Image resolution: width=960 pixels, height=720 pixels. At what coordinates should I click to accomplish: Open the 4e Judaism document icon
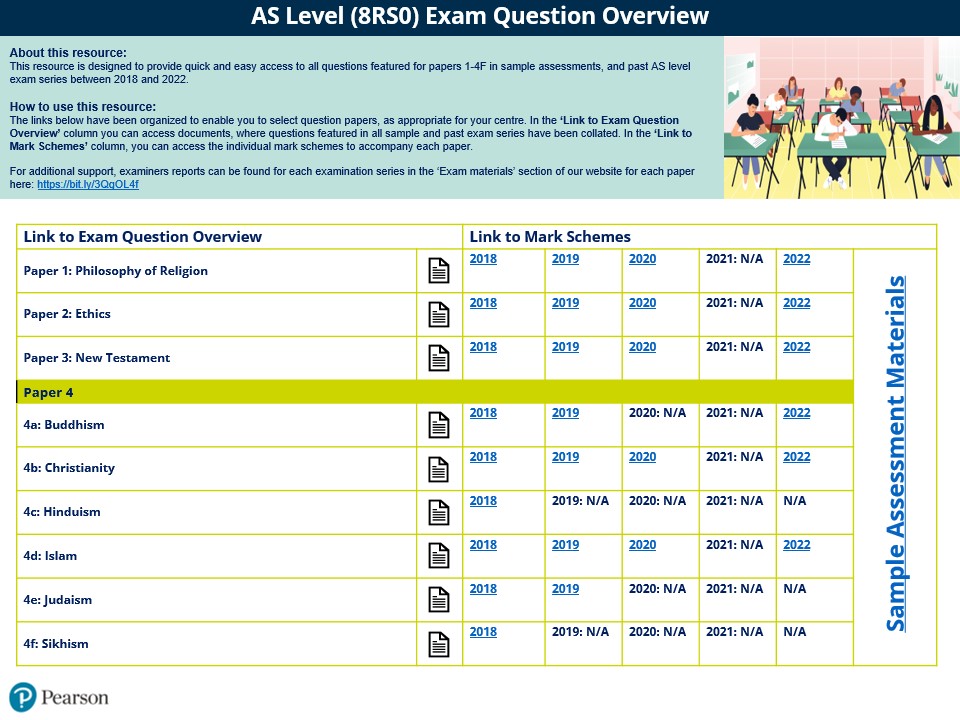(439, 600)
